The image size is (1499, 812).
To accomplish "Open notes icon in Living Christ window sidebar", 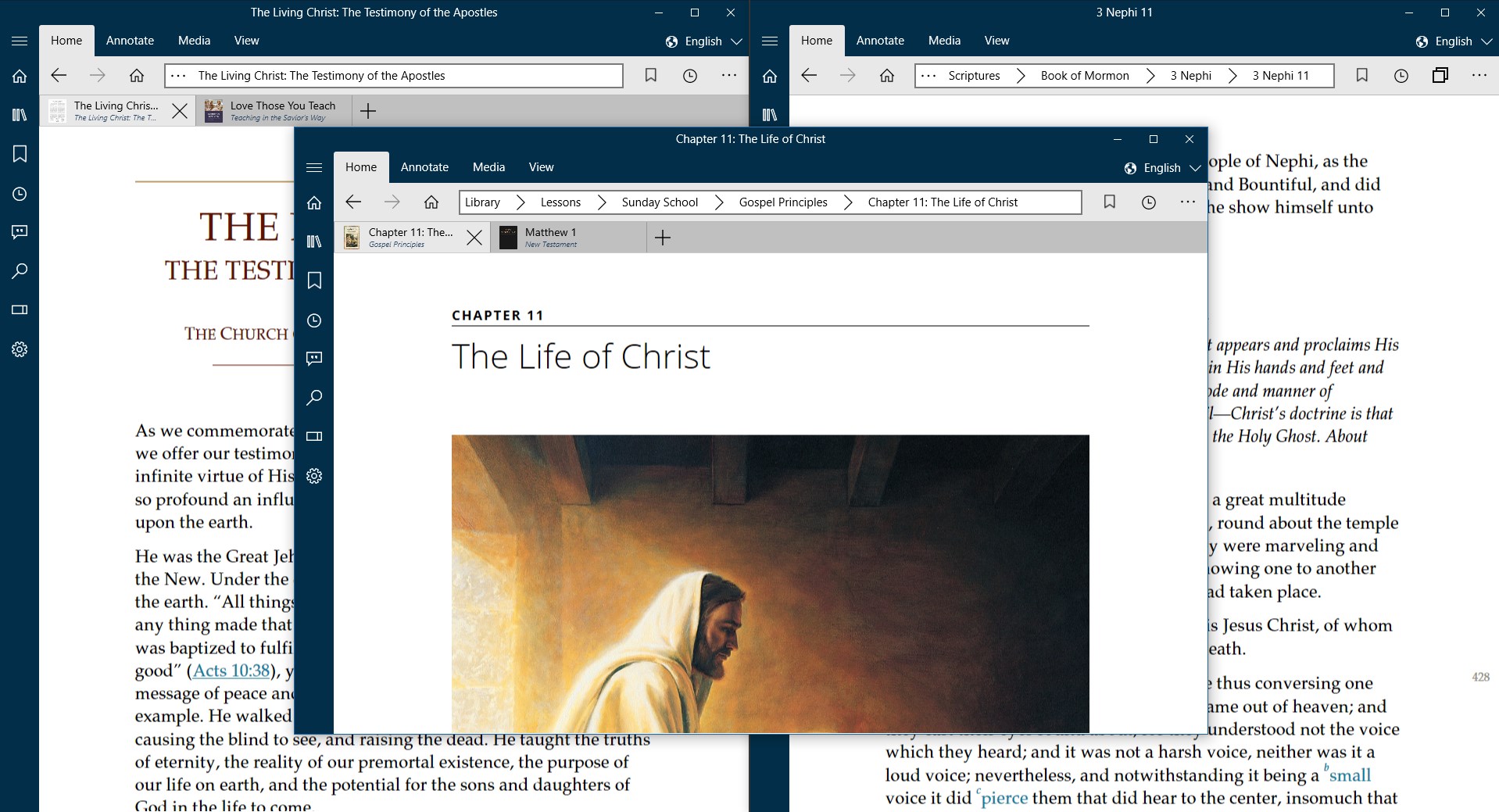I will [20, 232].
